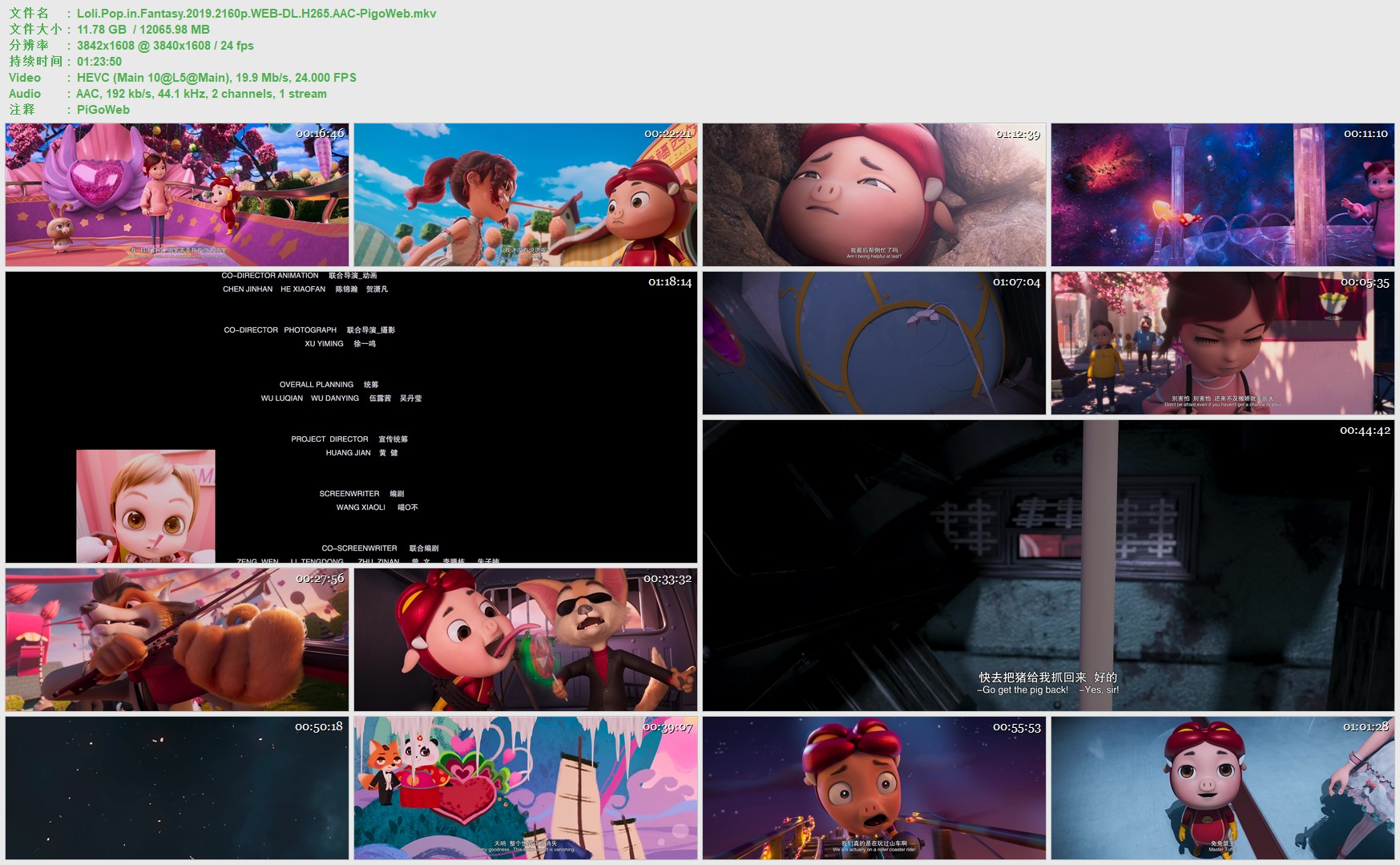Viewport: 1400px width, 865px height.
Task: Click the 'PROJECT DIRECTOR' credit heading
Action: point(329,439)
